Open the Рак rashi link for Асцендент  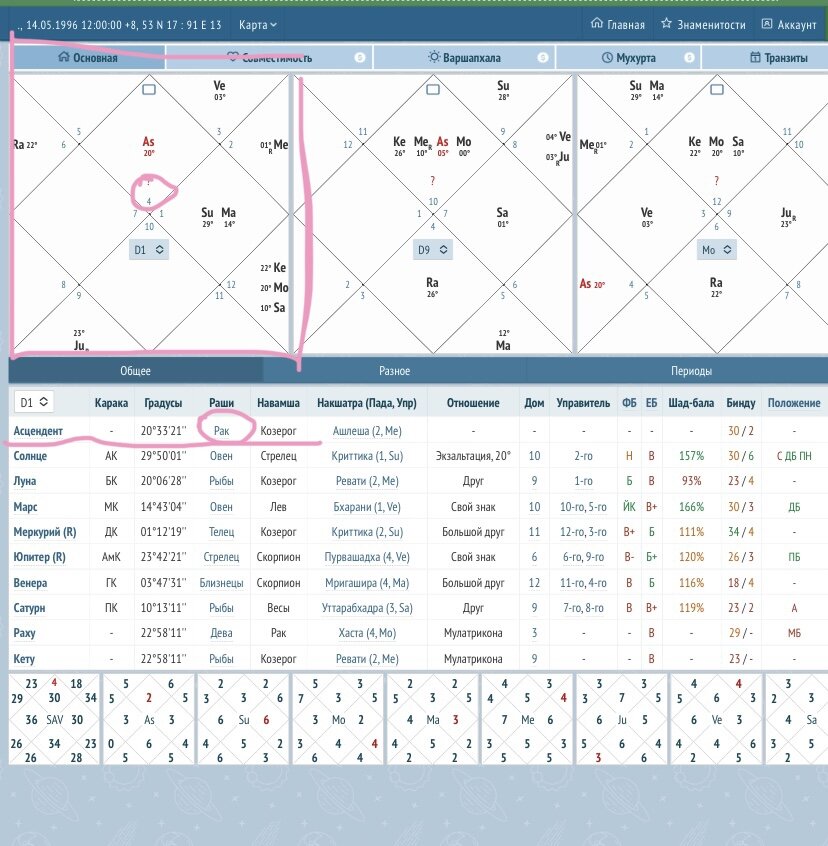pos(221,431)
